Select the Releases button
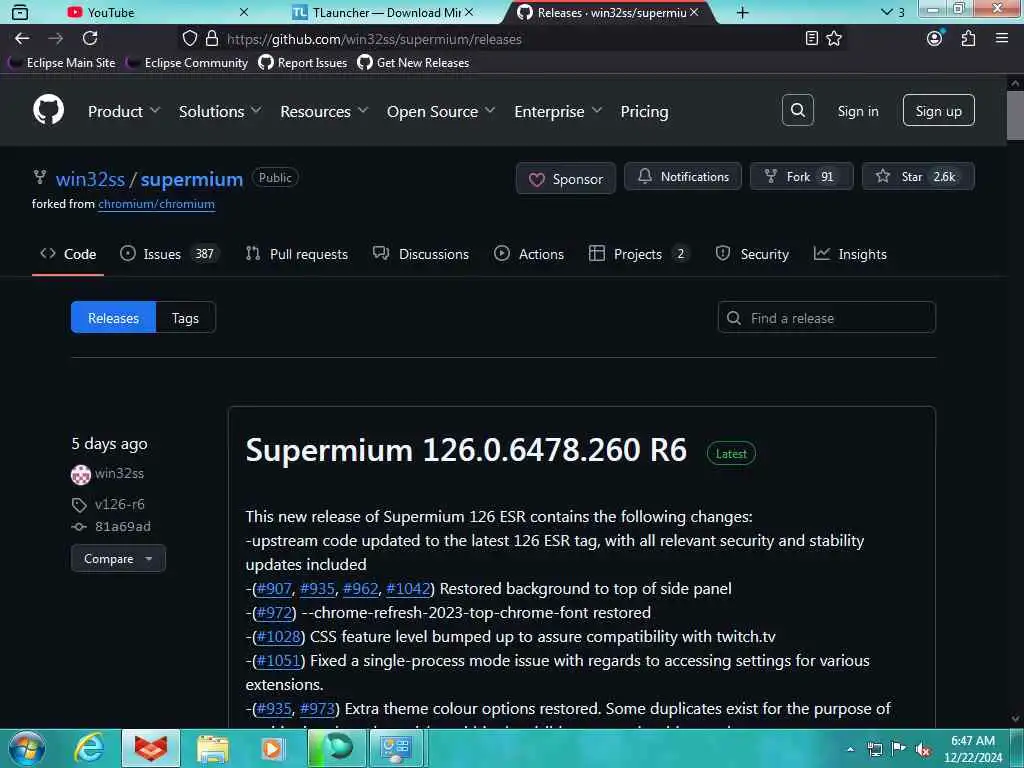This screenshot has width=1024, height=768. click(x=114, y=318)
